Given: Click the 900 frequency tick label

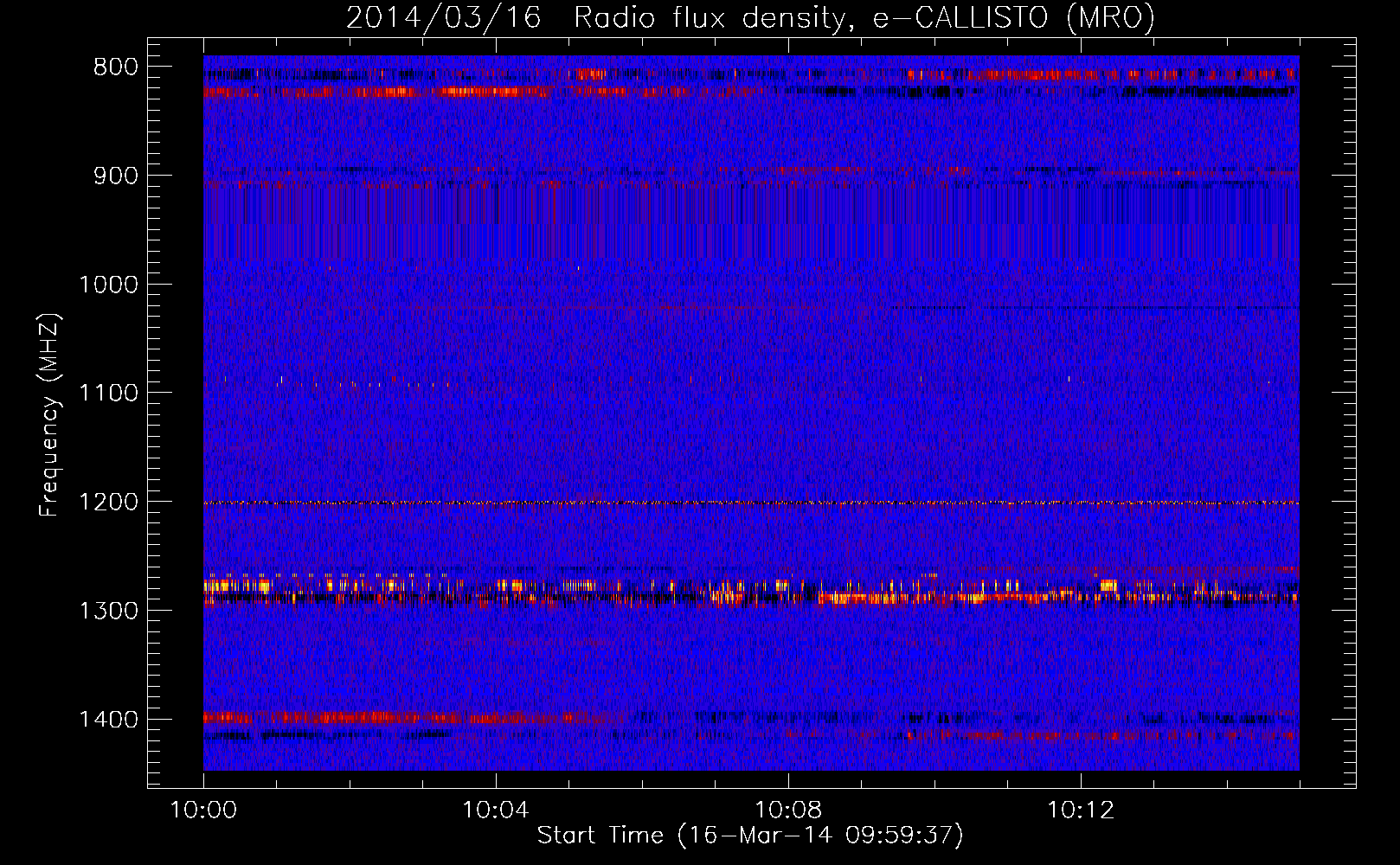Looking at the screenshot, I should pyautogui.click(x=115, y=176).
